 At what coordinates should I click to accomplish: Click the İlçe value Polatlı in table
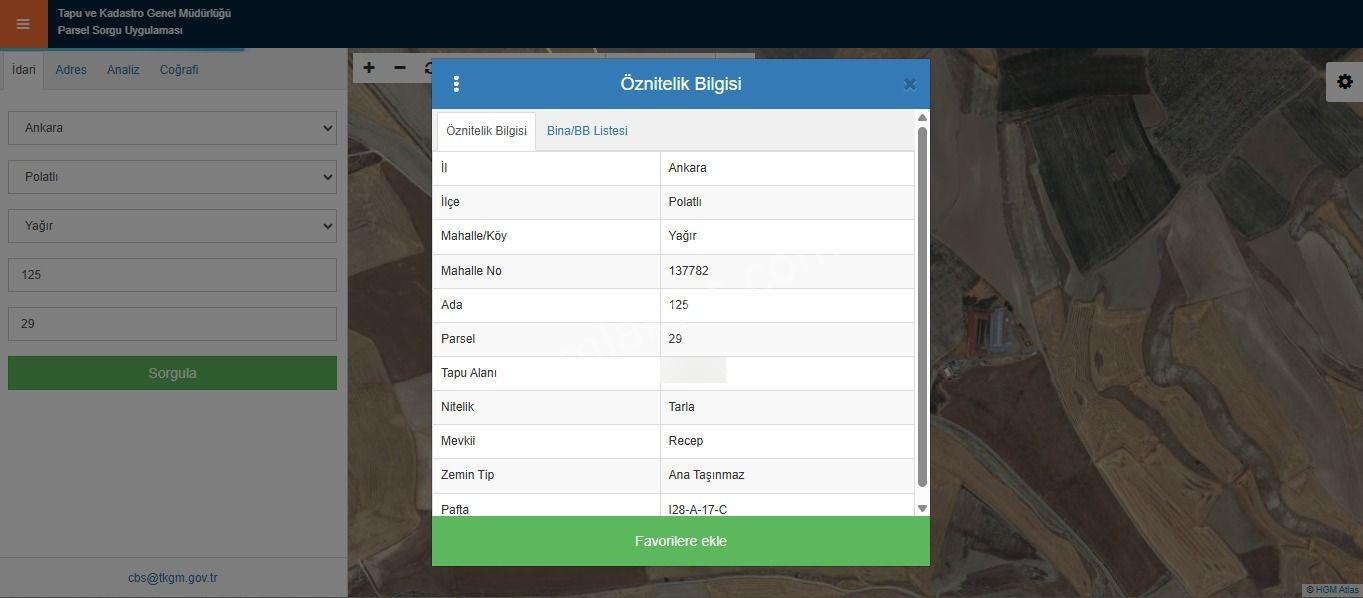click(685, 202)
